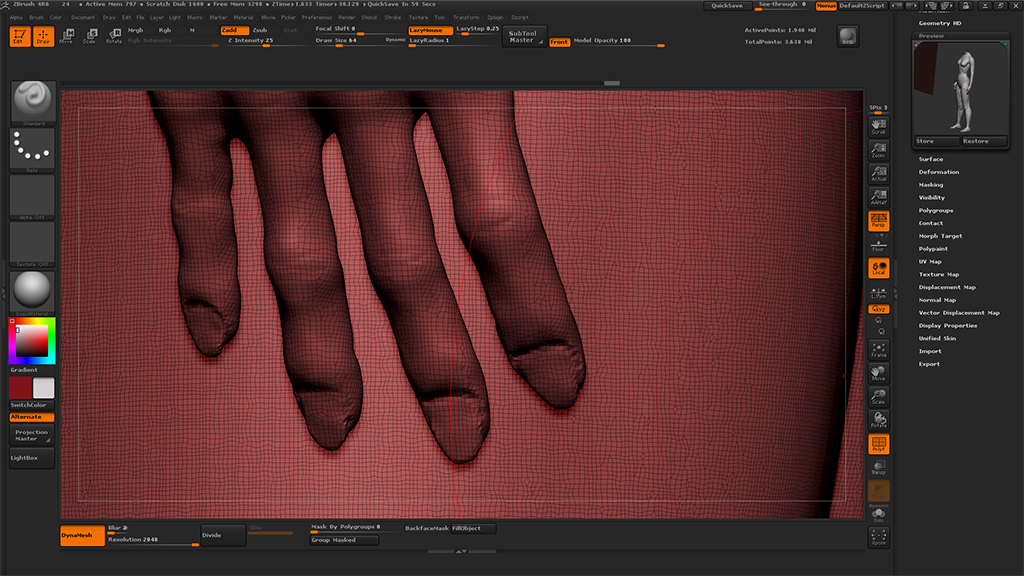Click the BPR render button
This screenshot has height=576, width=1024.
click(x=847, y=36)
